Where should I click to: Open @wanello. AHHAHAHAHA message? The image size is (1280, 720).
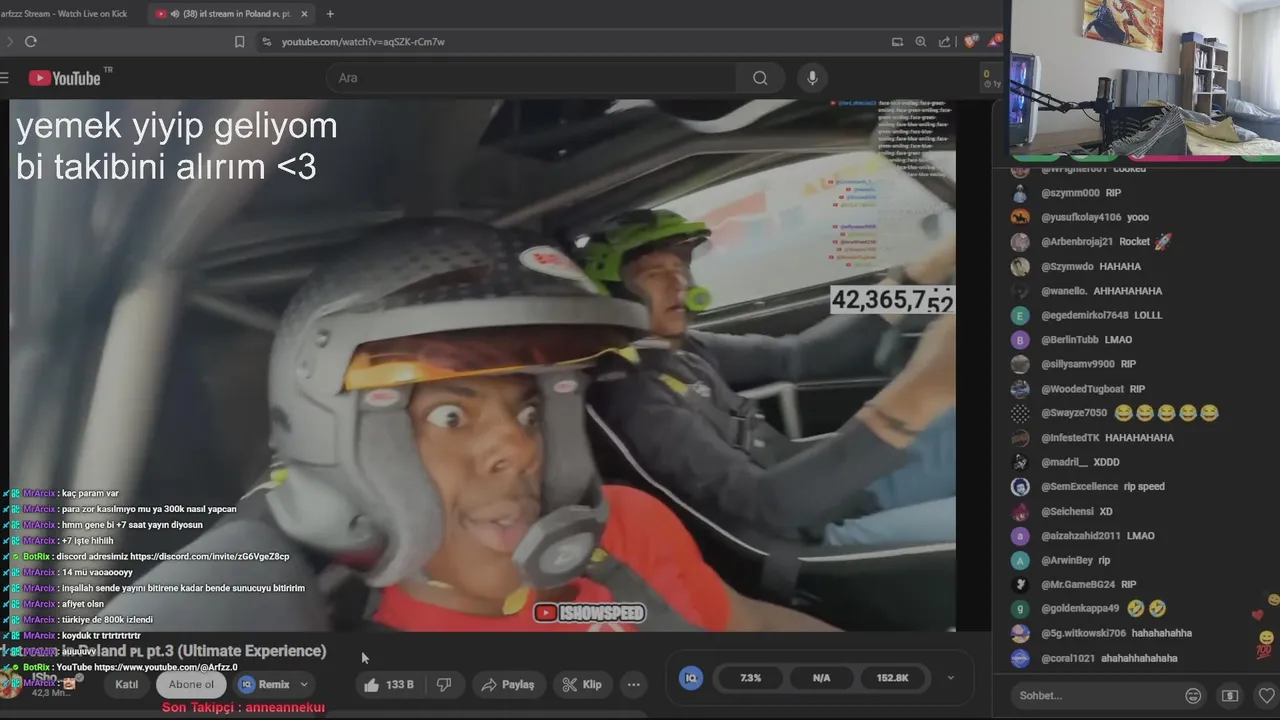coord(1101,291)
